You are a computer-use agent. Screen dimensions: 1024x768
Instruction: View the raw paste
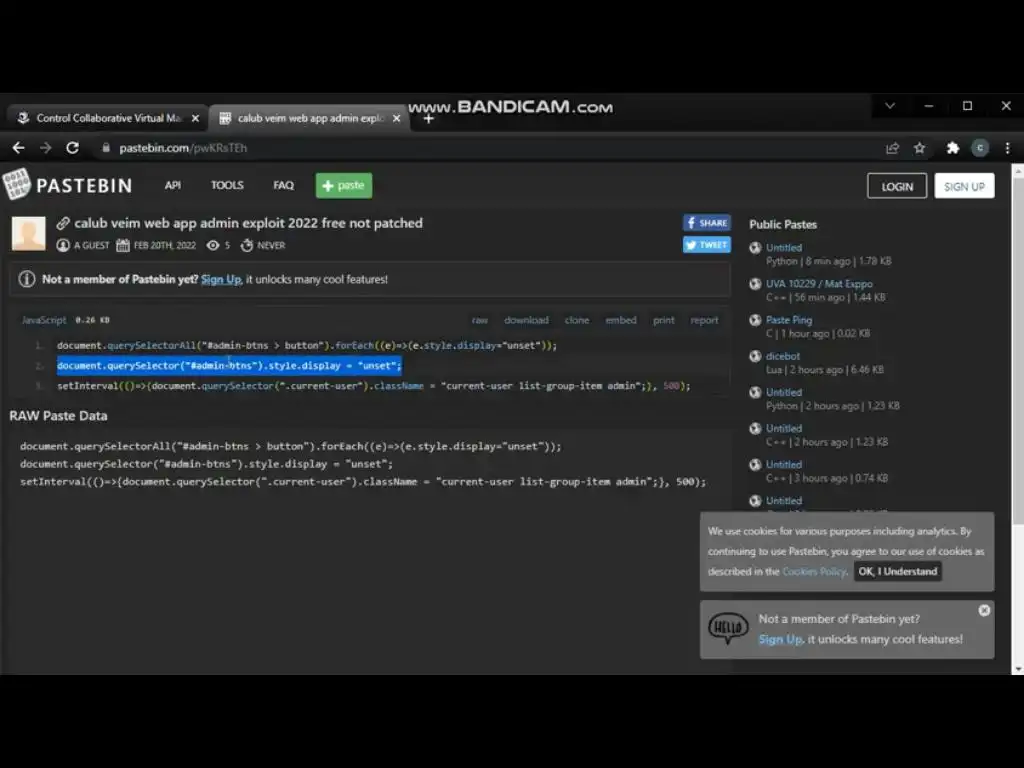coord(479,320)
